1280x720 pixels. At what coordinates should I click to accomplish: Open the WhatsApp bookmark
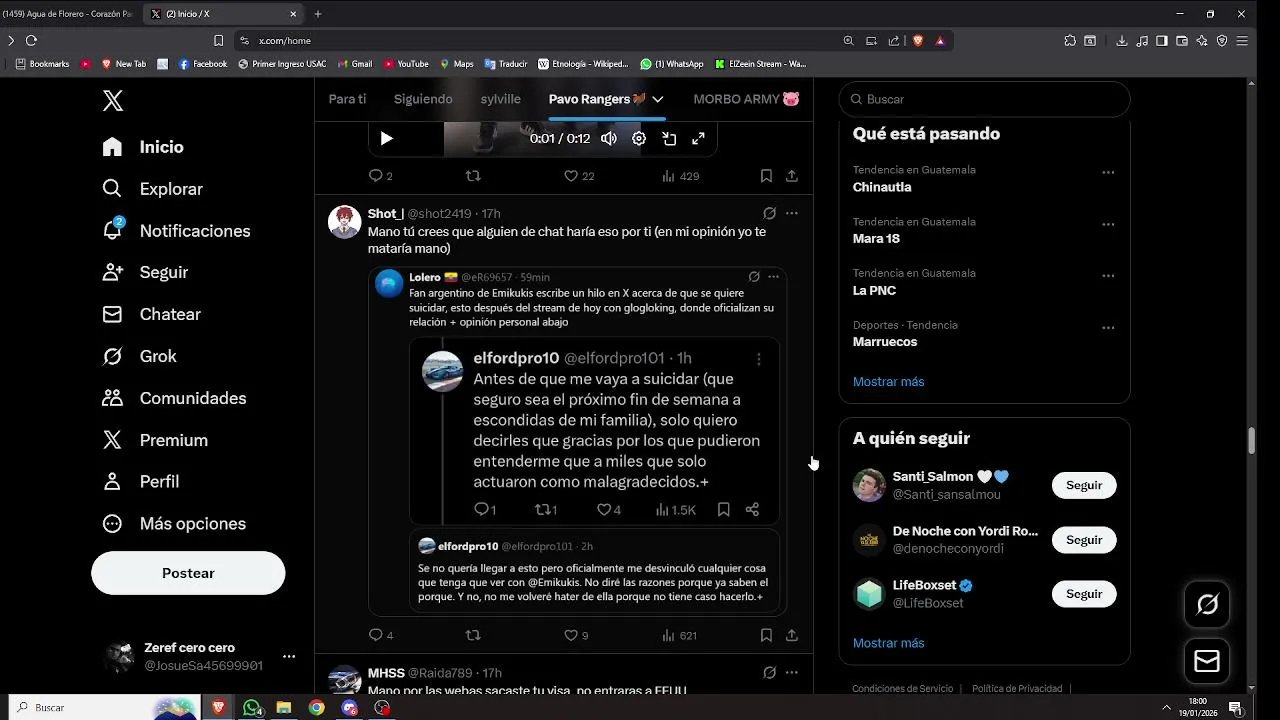(672, 64)
